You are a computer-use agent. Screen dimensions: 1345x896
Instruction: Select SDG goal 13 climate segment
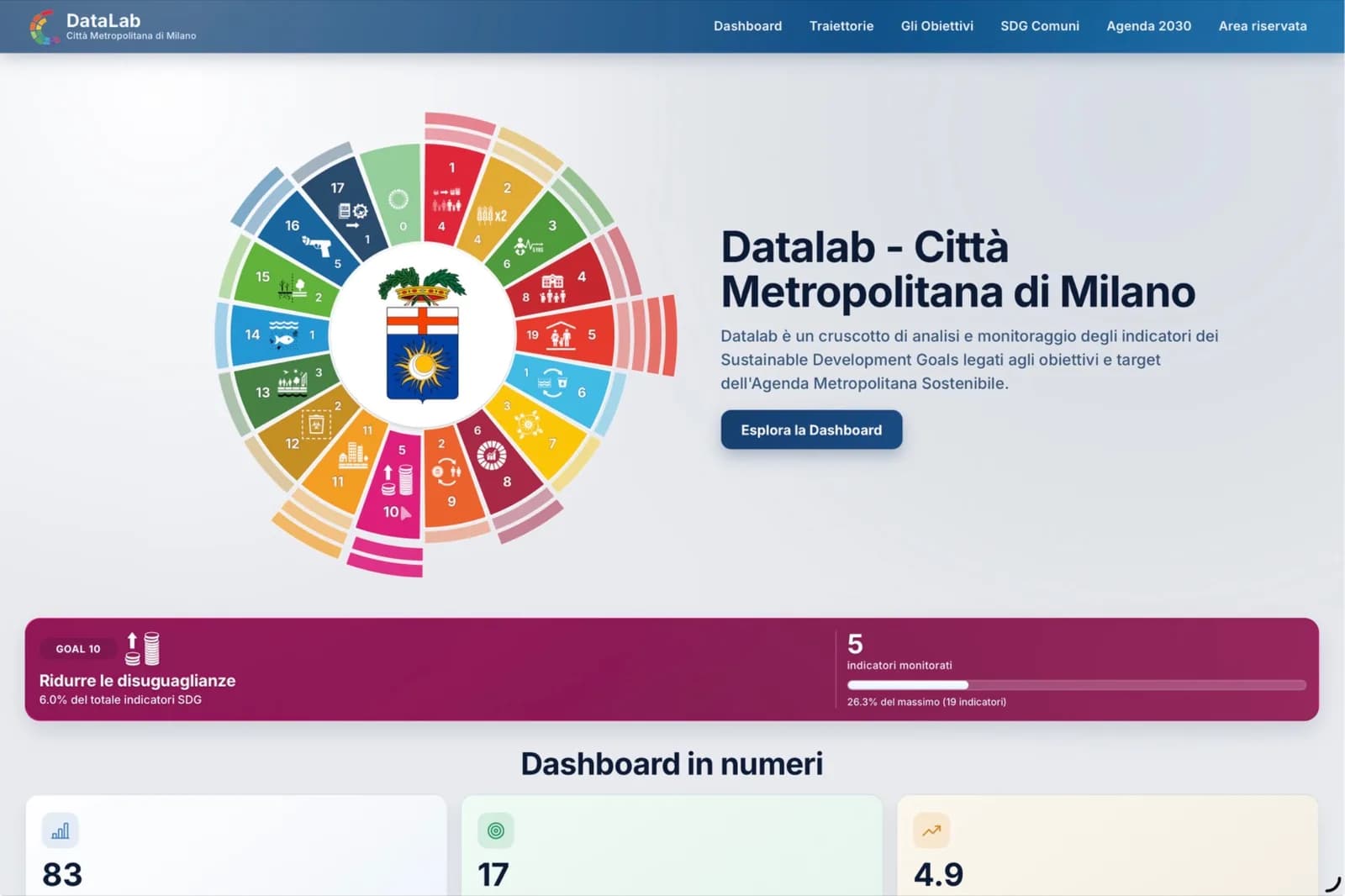click(x=286, y=385)
